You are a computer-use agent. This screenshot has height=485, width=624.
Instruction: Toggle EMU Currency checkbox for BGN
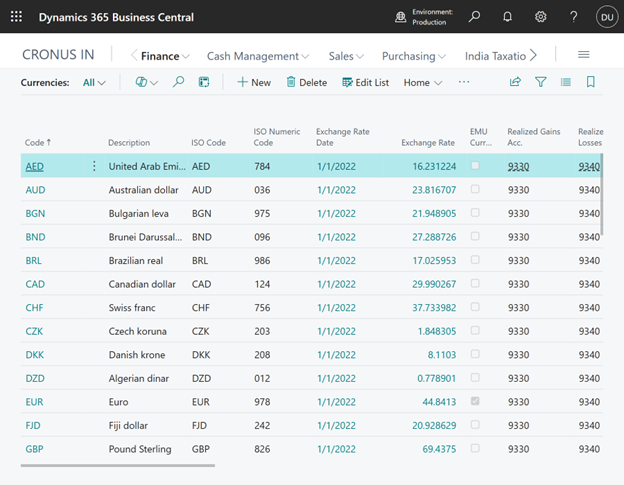(x=475, y=212)
